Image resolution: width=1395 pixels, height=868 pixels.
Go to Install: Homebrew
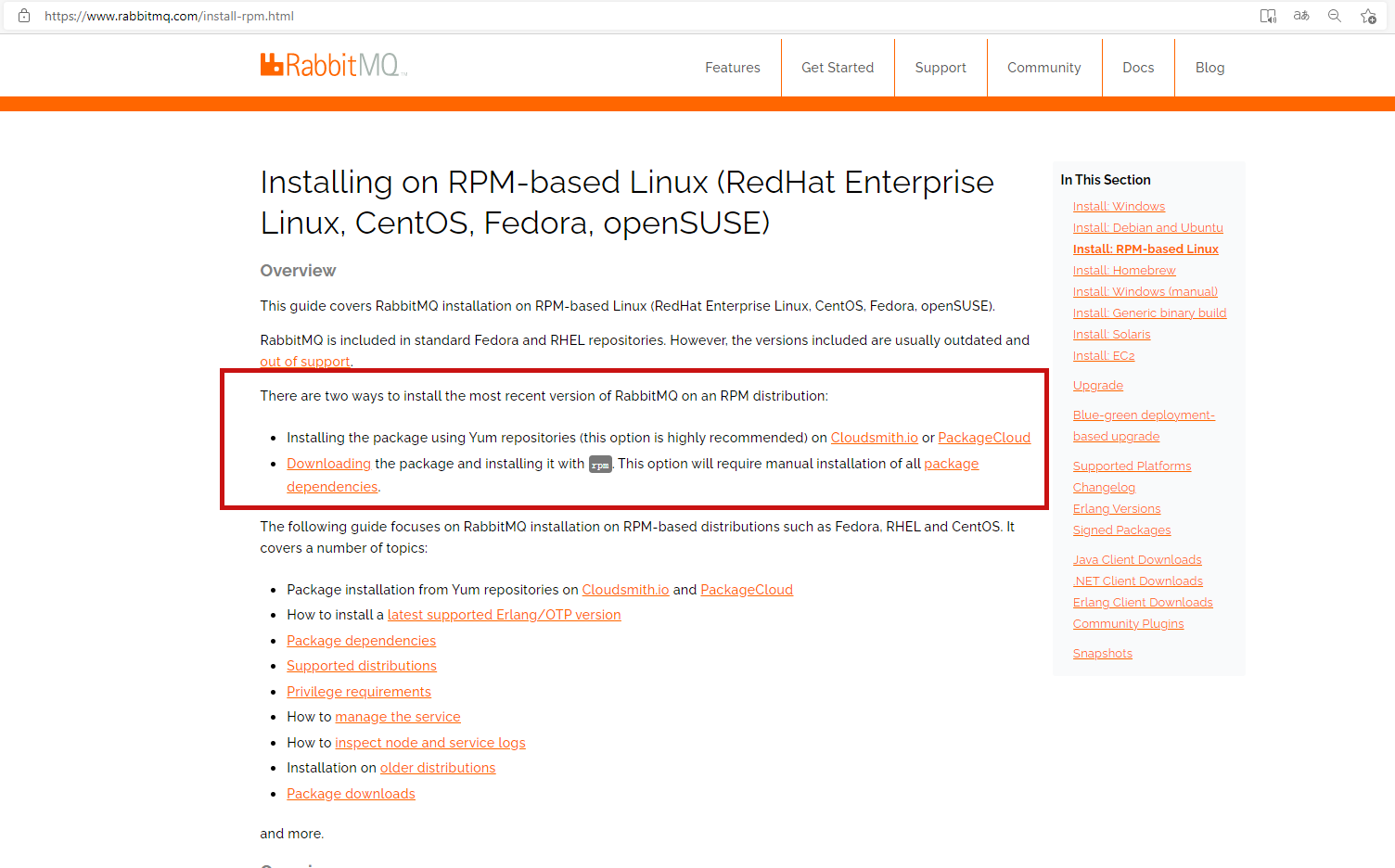click(x=1124, y=271)
